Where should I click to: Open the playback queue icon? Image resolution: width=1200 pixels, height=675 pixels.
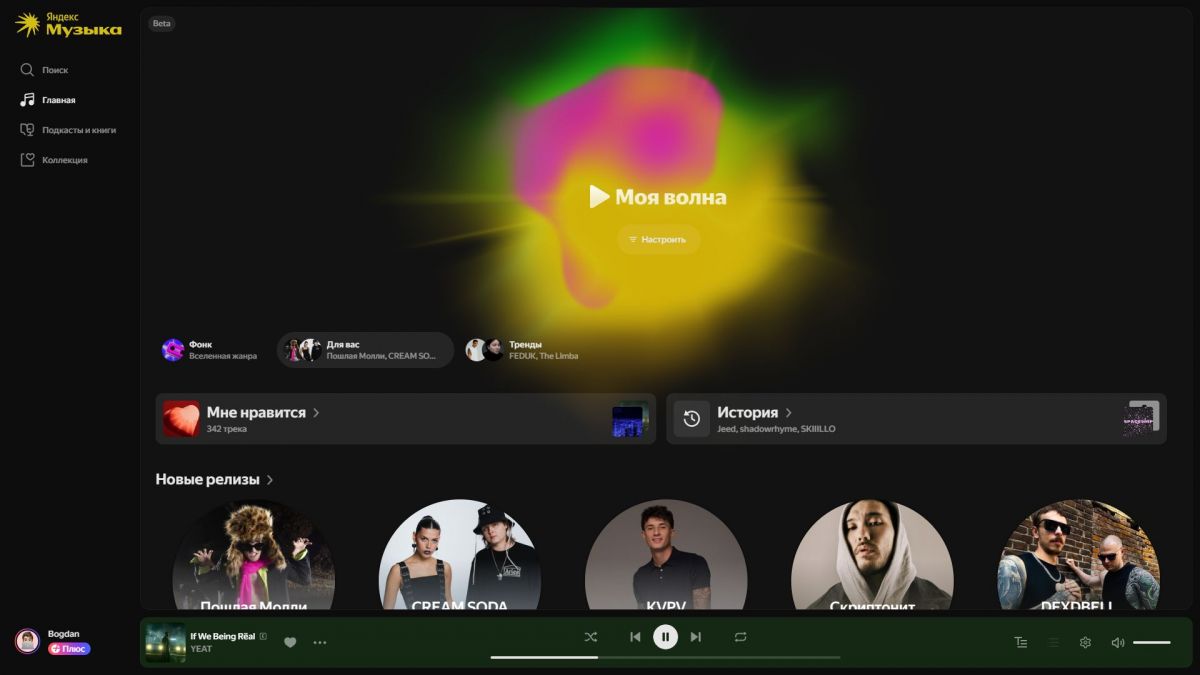point(1053,643)
